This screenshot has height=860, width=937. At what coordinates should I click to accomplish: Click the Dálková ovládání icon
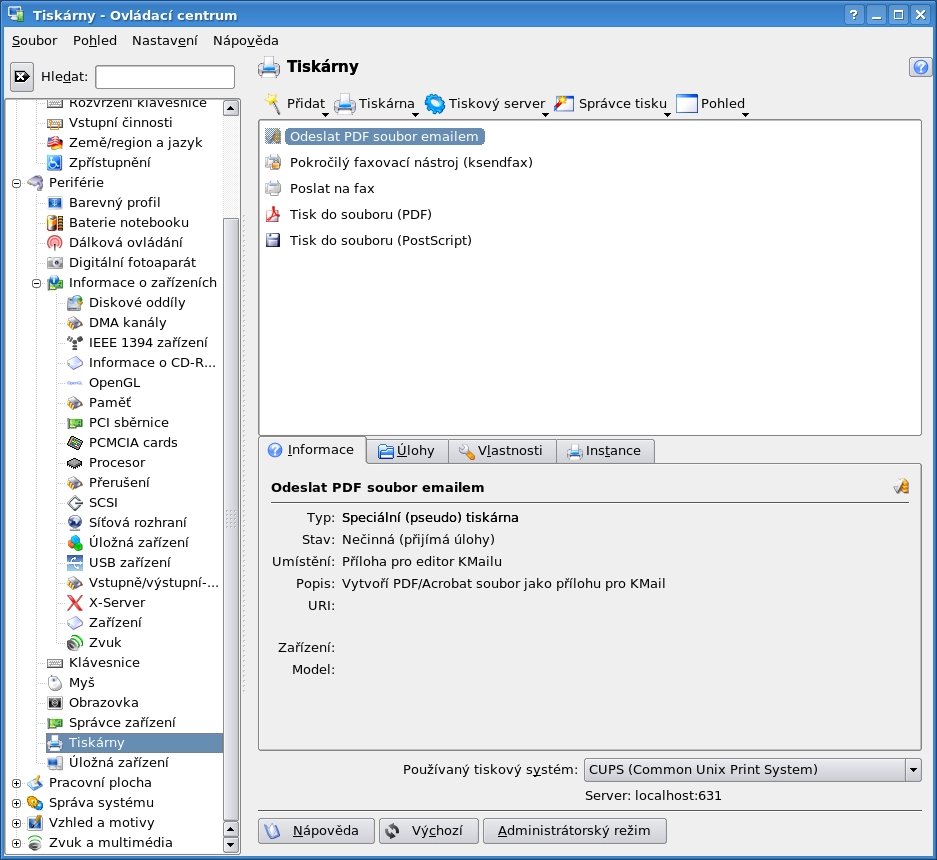pyautogui.click(x=55, y=243)
